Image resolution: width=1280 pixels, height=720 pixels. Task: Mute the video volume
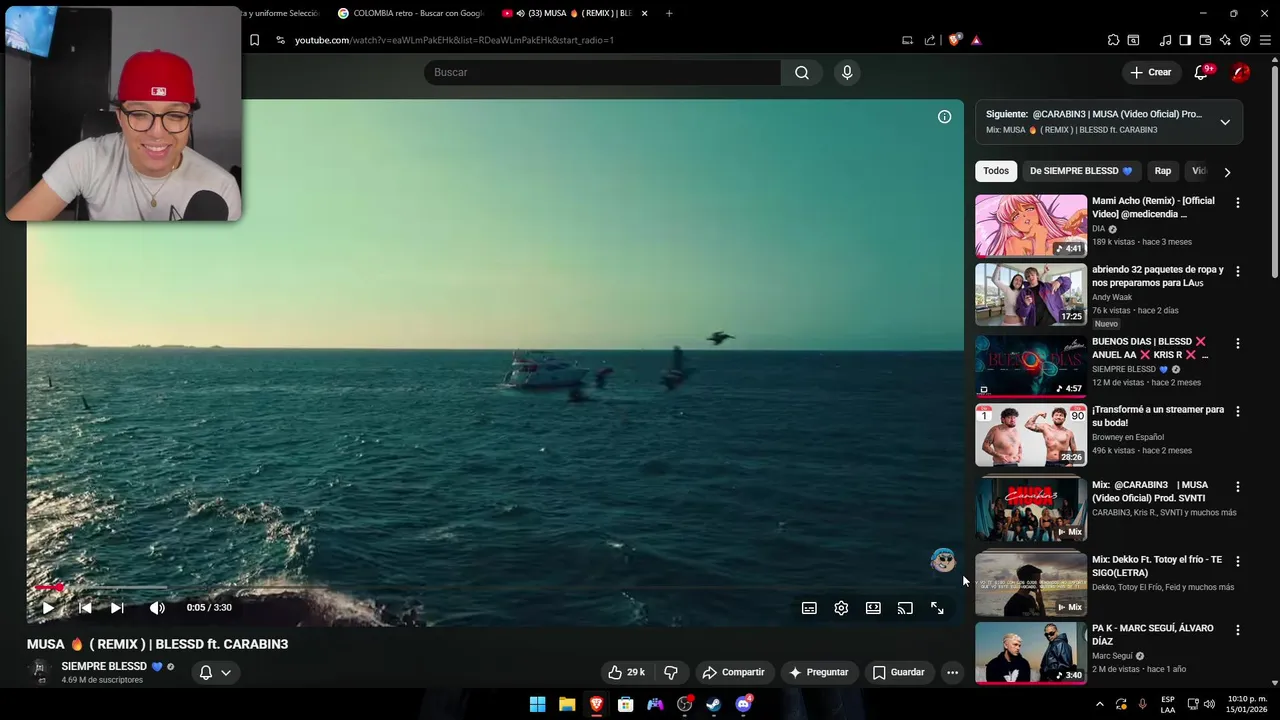[x=157, y=607]
